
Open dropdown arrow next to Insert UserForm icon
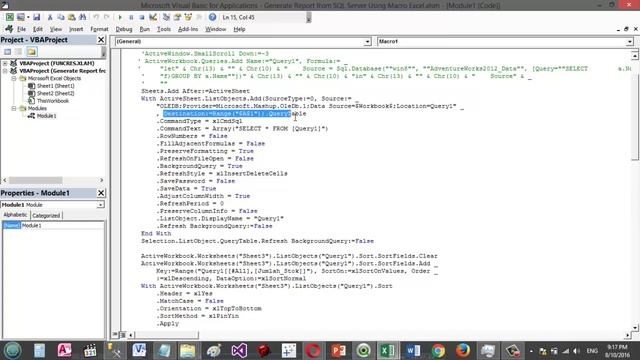tap(28, 17)
